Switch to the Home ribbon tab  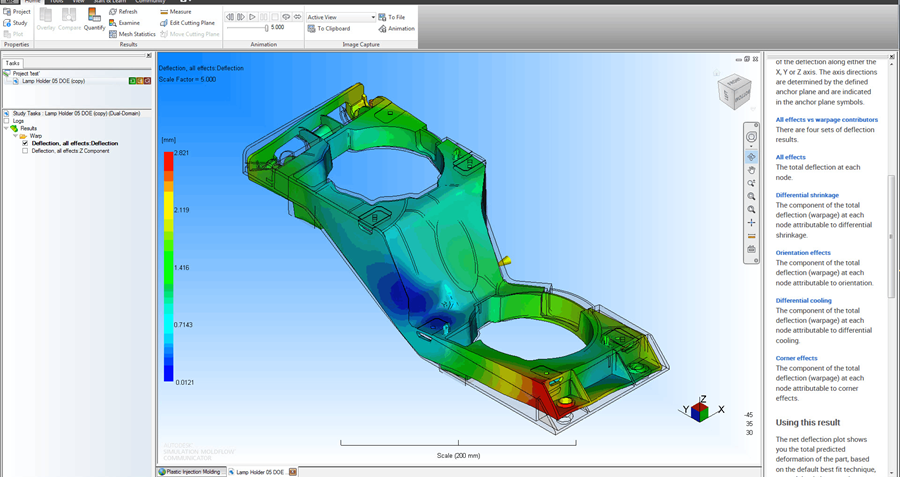tap(33, 2)
